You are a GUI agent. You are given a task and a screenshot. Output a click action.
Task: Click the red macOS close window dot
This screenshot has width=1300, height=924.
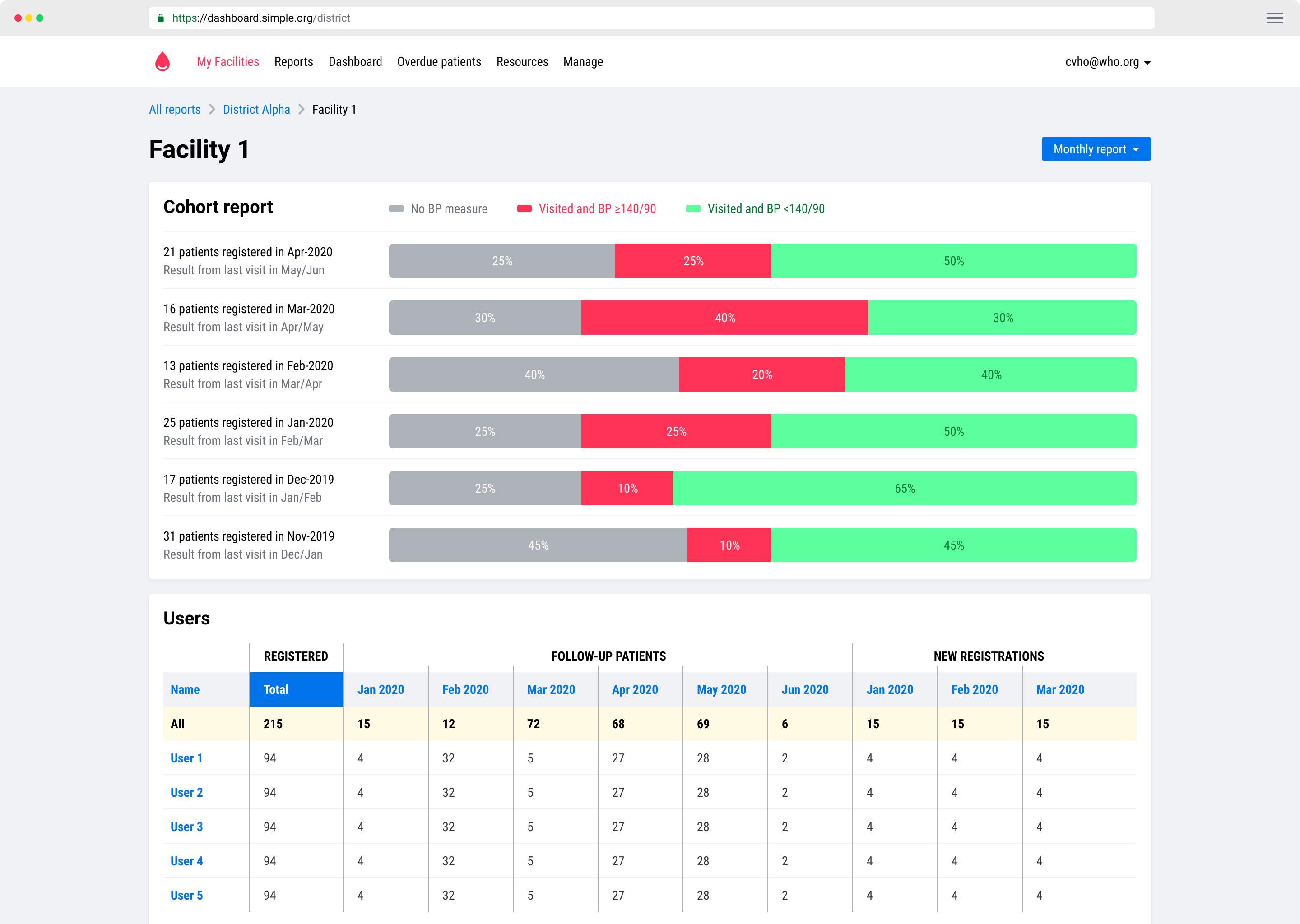(18, 18)
